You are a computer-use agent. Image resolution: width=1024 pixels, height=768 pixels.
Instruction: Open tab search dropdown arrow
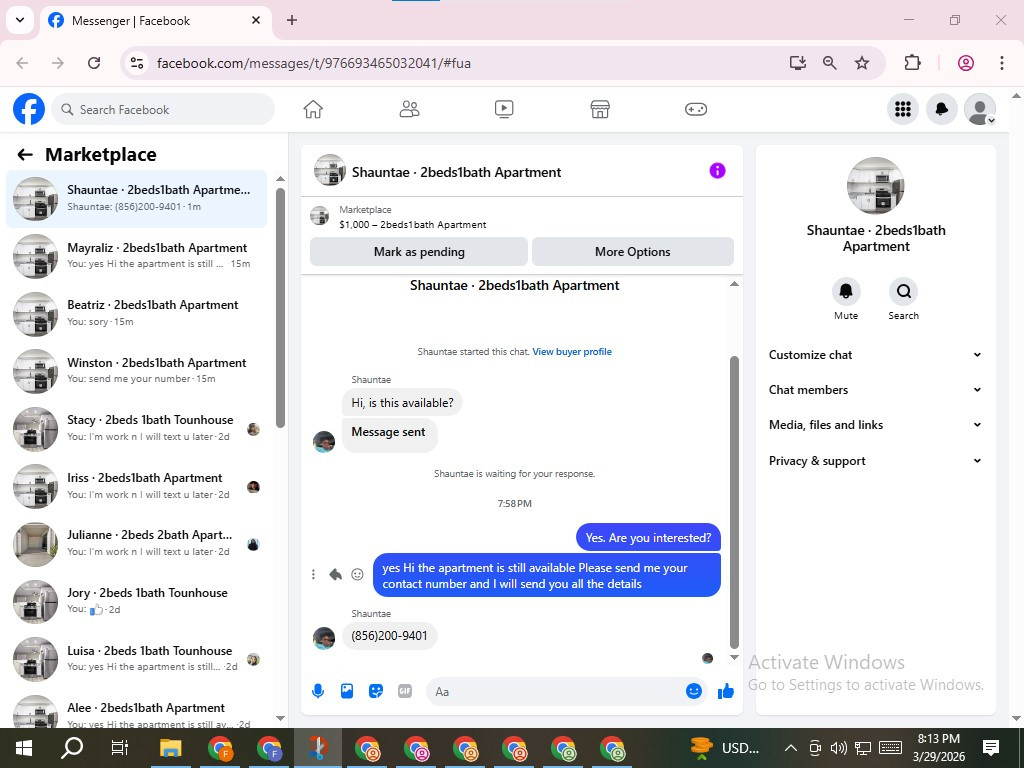point(20,20)
